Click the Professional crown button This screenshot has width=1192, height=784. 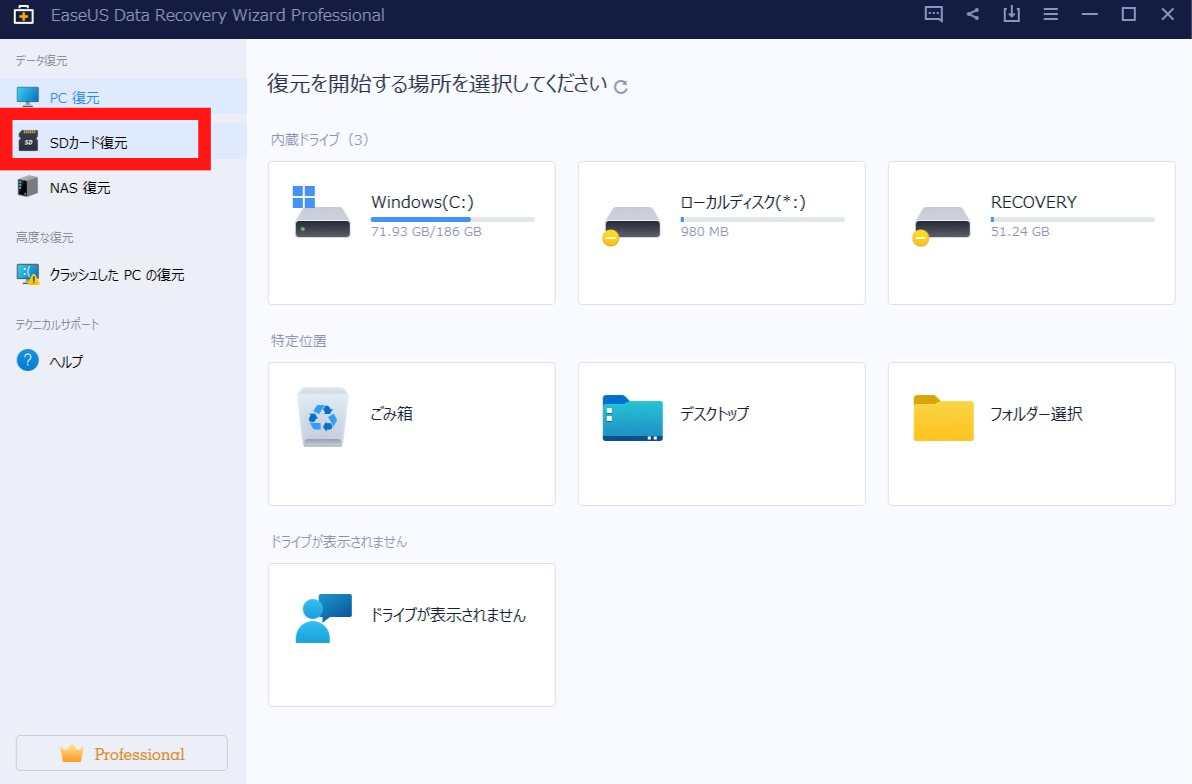pos(122,754)
